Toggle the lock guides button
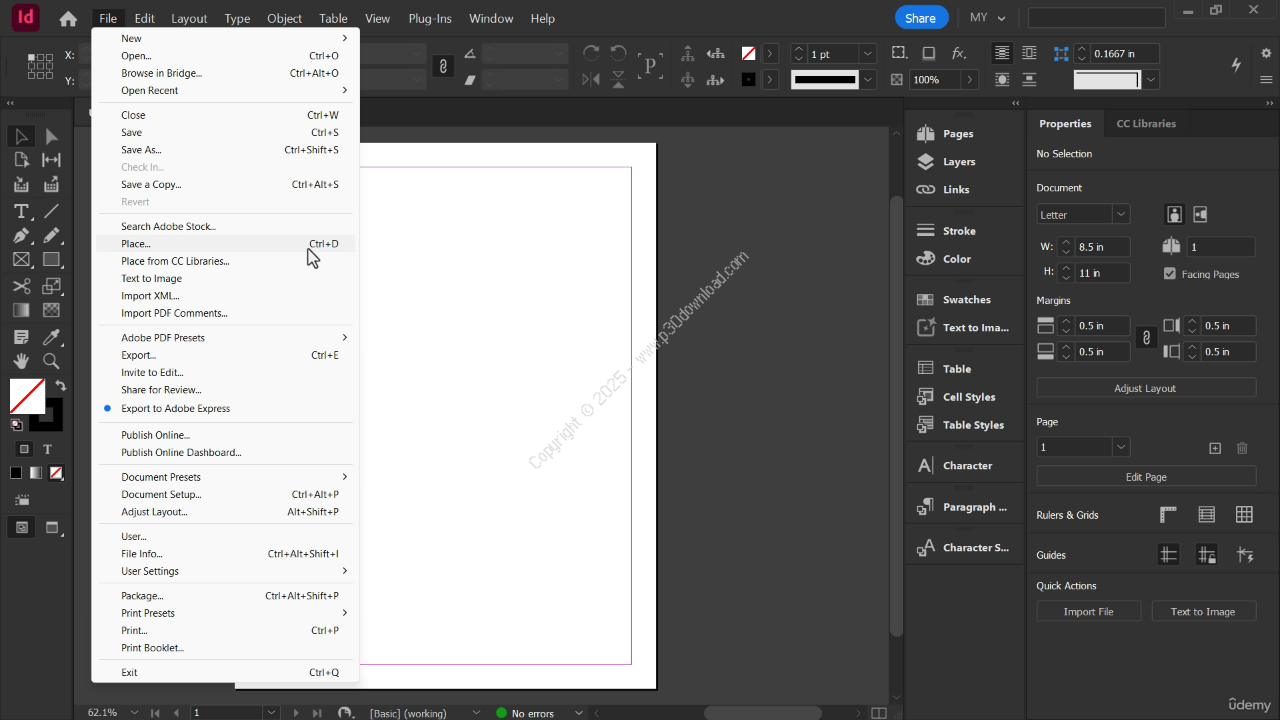 click(1207, 555)
